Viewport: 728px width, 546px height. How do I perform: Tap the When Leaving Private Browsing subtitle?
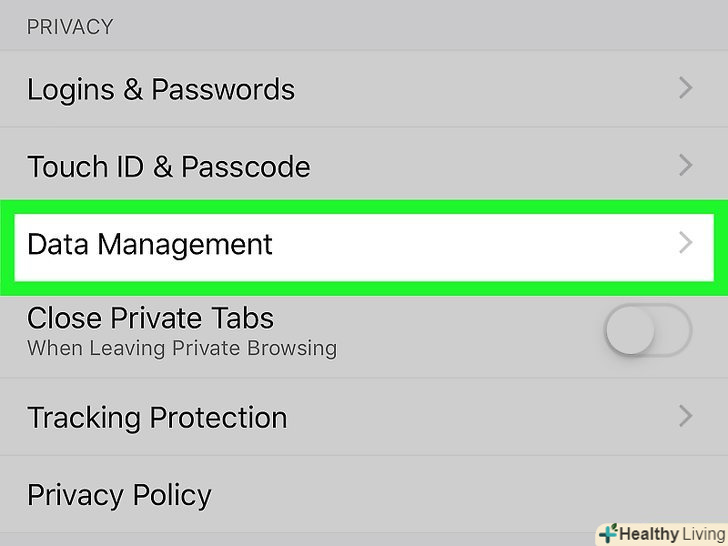(x=181, y=349)
